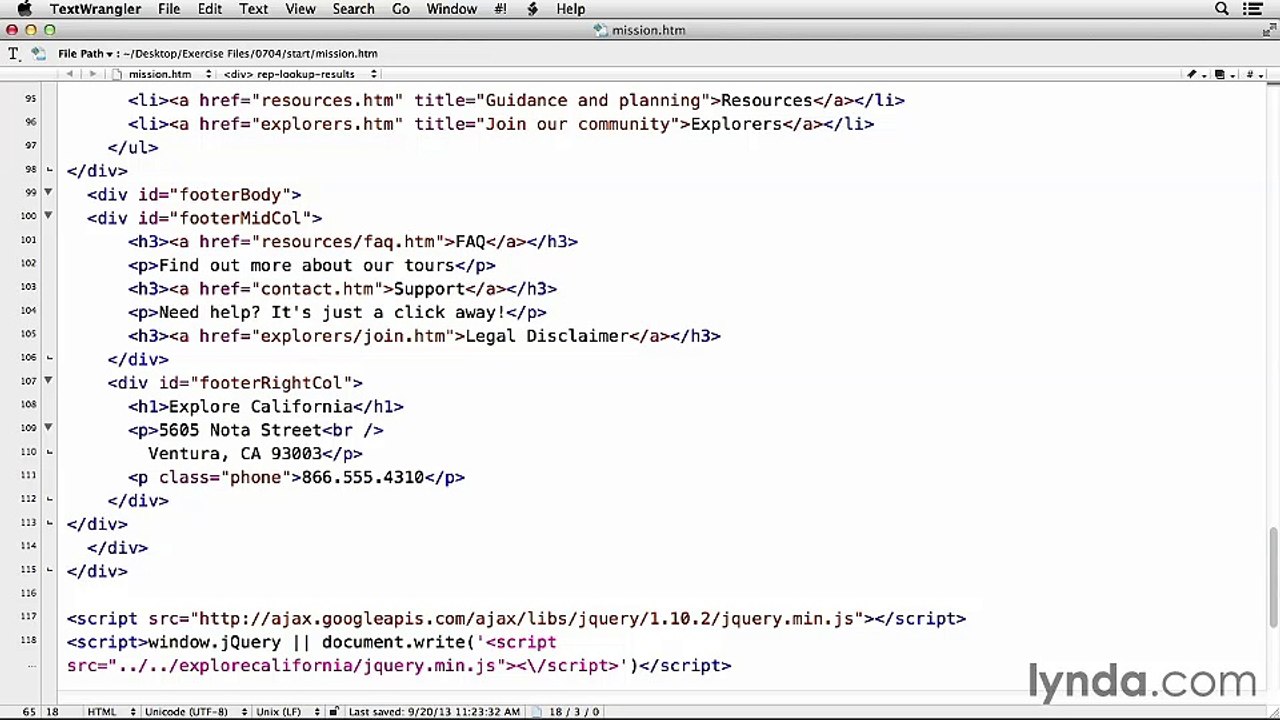
Task: Open the File Path dropdown
Action: click(85, 54)
